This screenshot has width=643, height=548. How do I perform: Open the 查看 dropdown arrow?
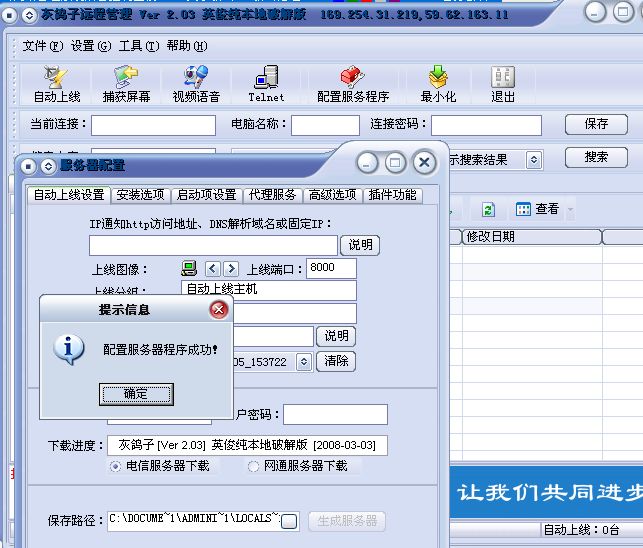(x=570, y=210)
